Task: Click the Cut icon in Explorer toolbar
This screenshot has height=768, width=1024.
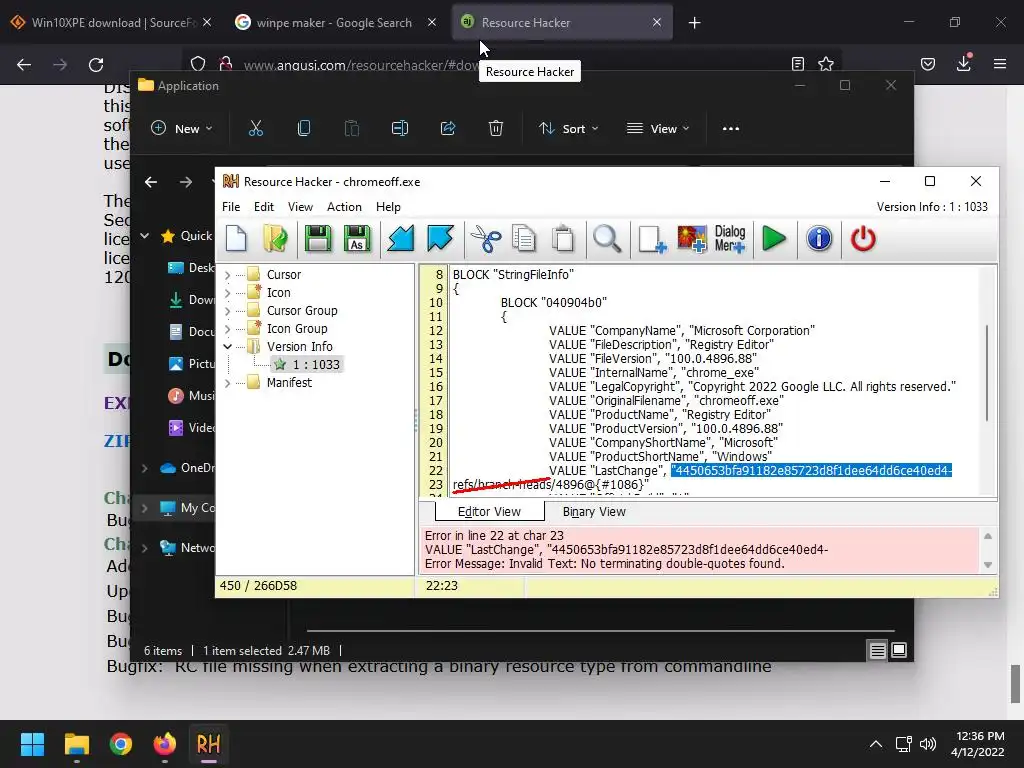Action: [x=256, y=129]
